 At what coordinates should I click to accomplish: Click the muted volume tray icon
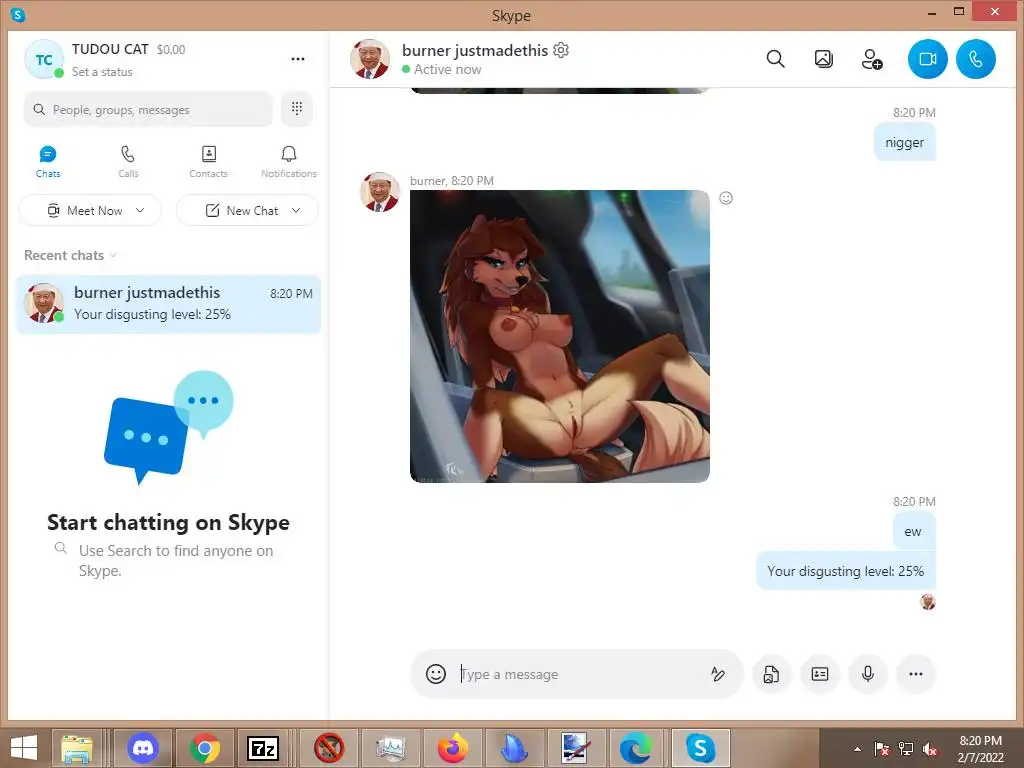point(929,749)
